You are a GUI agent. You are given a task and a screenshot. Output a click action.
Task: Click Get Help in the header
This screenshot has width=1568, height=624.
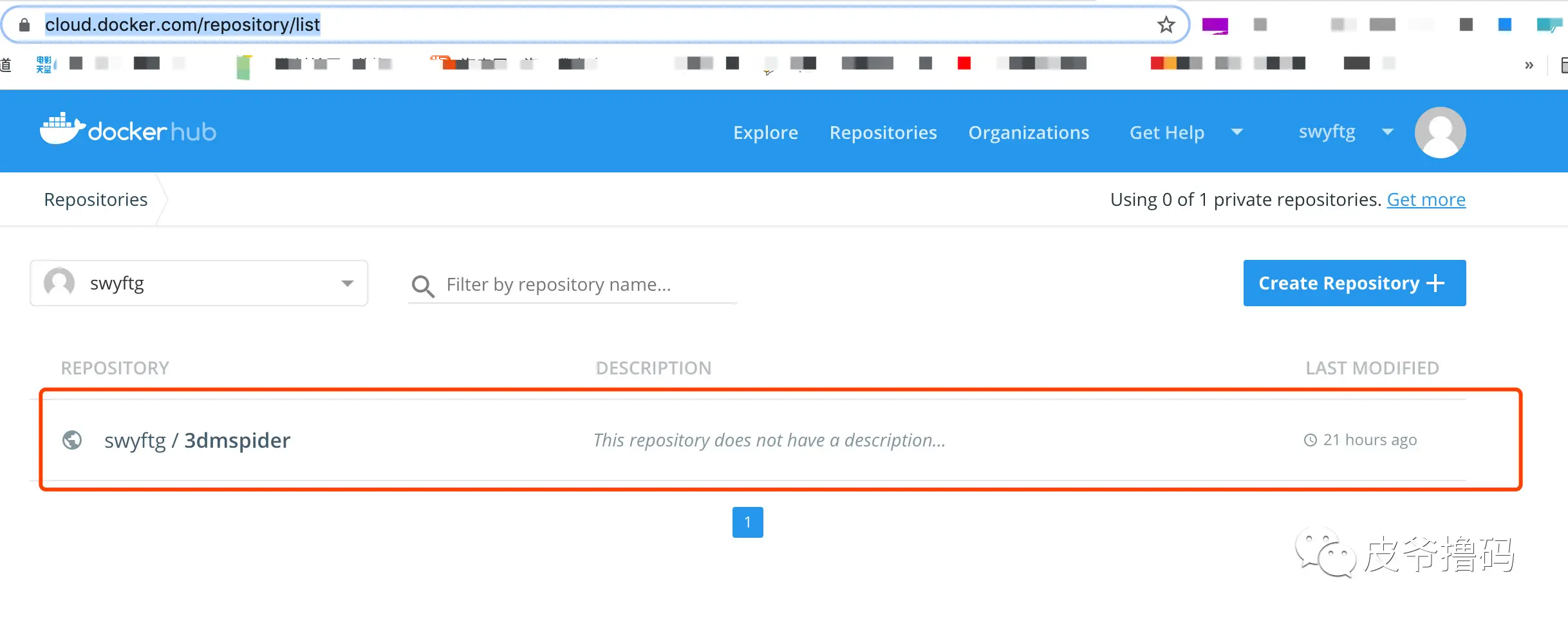click(1166, 133)
